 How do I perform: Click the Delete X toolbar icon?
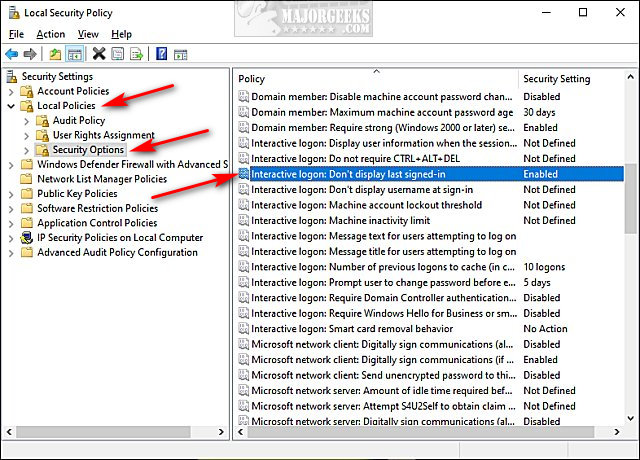click(x=99, y=53)
